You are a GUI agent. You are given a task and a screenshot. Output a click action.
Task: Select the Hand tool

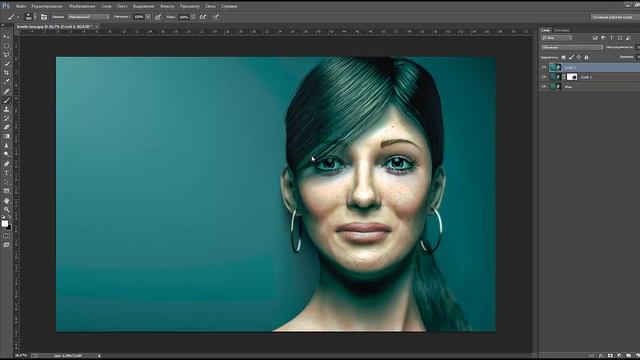coord(6,201)
